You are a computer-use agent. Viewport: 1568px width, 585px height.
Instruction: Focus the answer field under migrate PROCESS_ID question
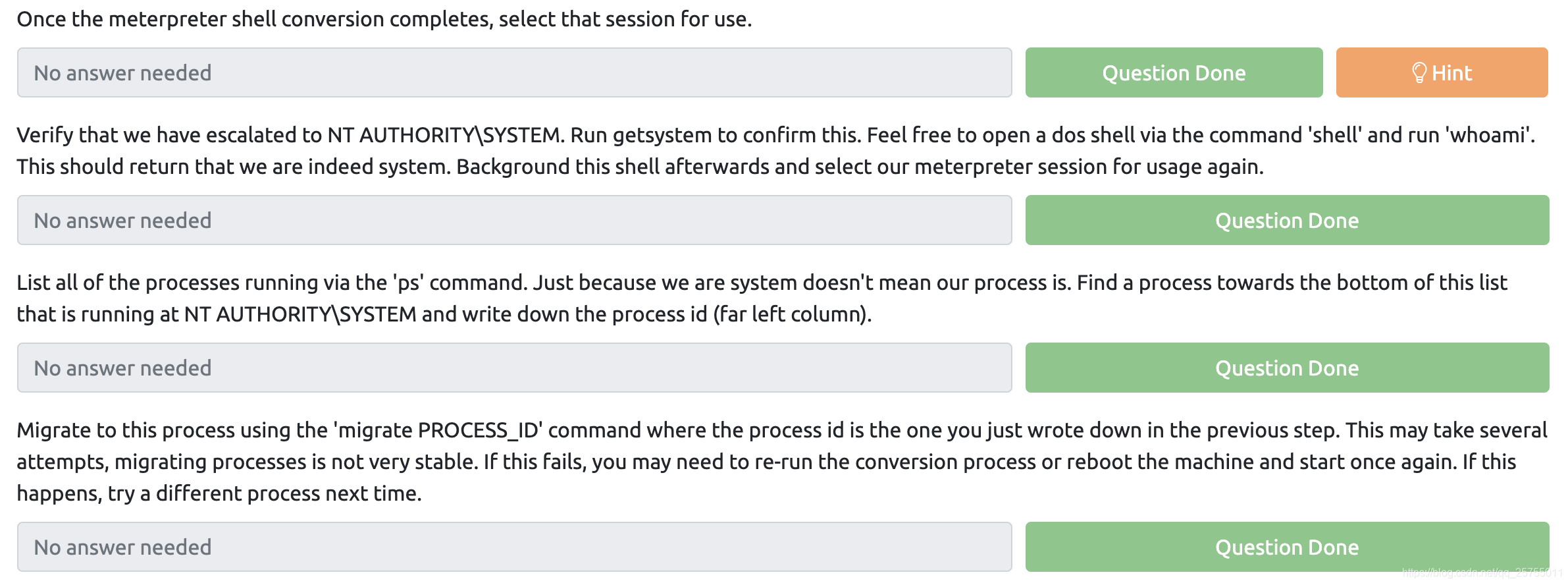(514, 547)
